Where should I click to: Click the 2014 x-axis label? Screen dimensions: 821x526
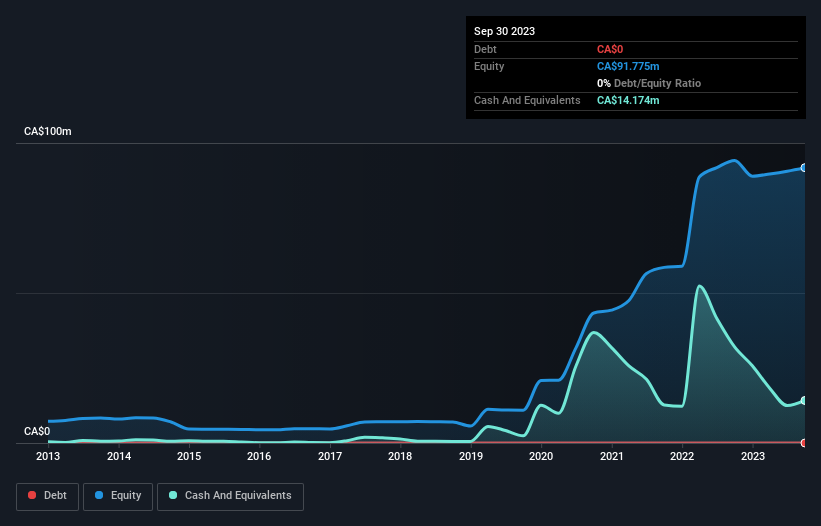[119, 456]
